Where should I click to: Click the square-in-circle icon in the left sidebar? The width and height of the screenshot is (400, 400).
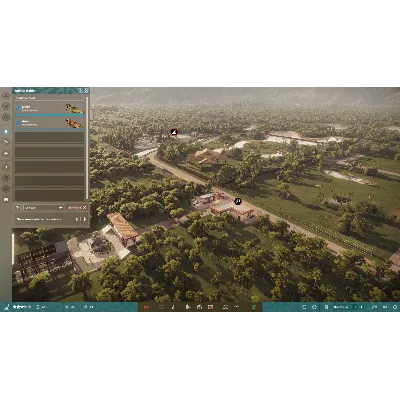(6, 178)
